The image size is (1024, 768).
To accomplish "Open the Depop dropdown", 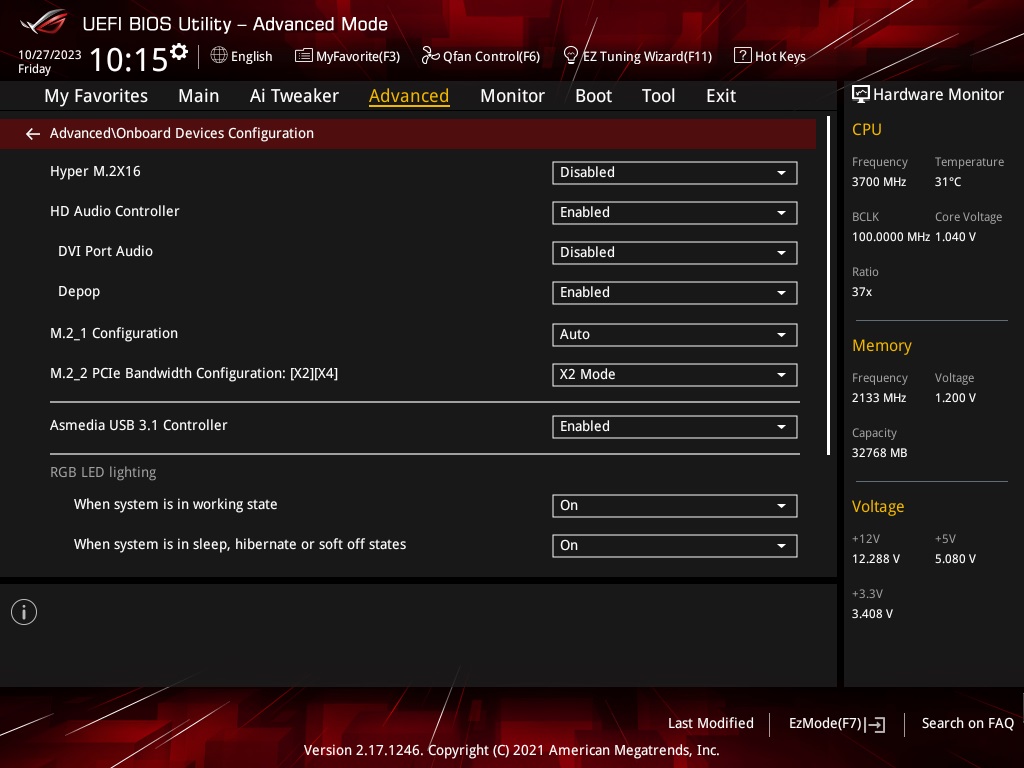I will pyautogui.click(x=675, y=293).
